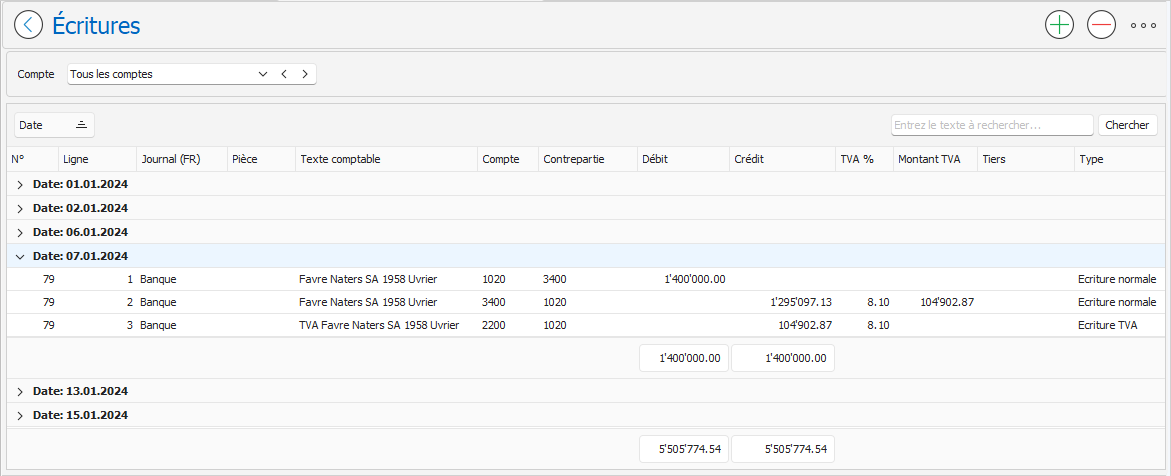Click TVA % 8.10 in line 3
The image size is (1171, 476).
(x=878, y=325)
